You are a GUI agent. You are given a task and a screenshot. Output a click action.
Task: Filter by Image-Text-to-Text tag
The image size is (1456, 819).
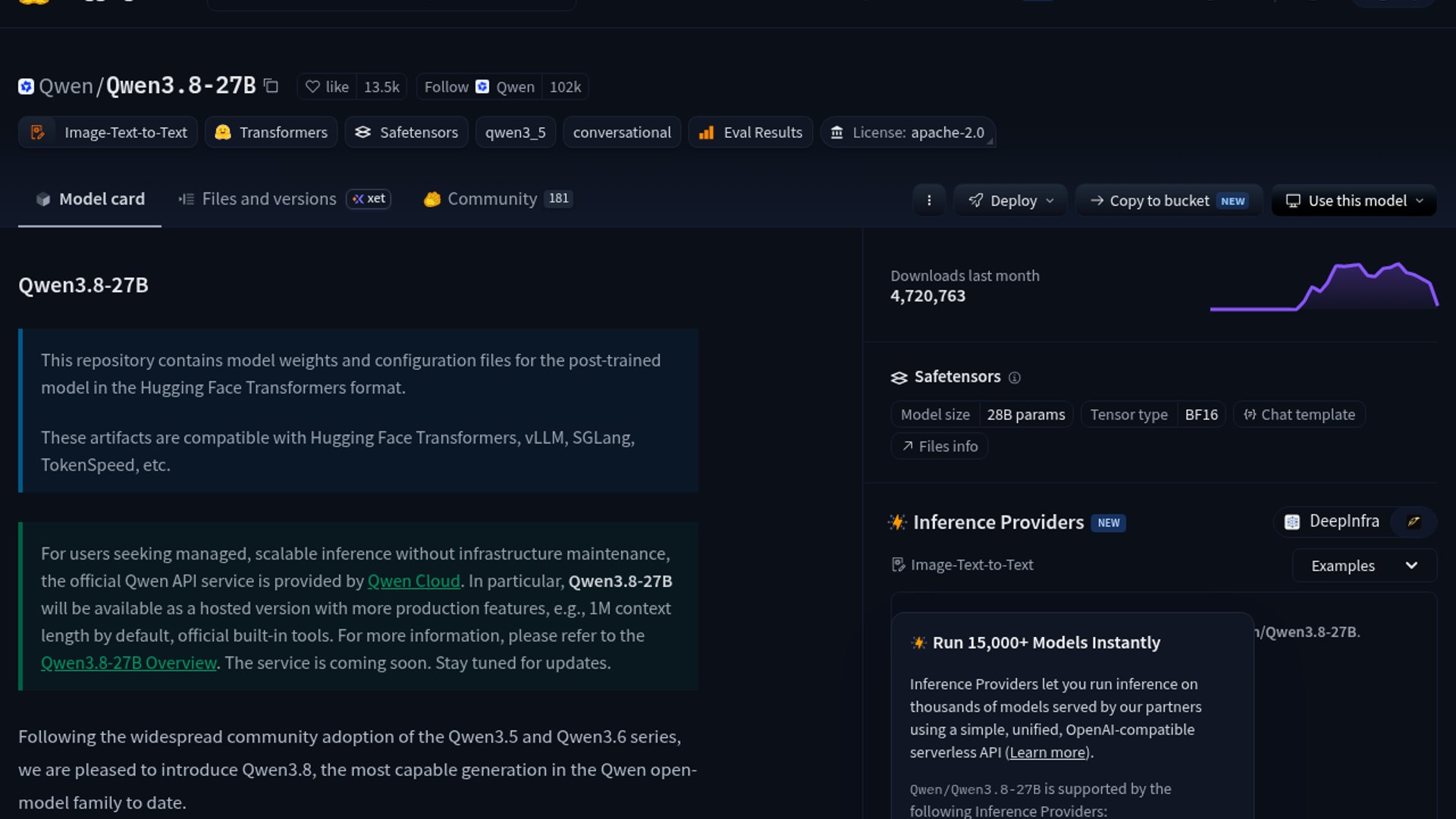click(x=108, y=133)
